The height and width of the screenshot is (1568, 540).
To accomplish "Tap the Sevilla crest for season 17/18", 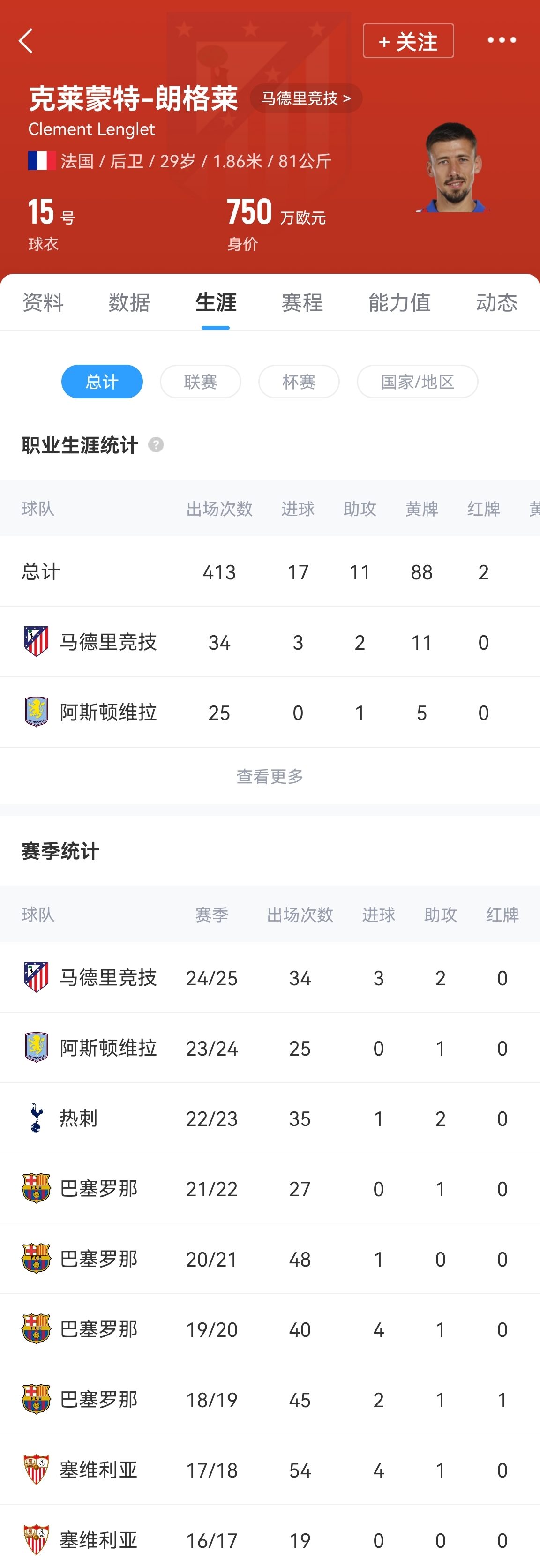I will tap(36, 1470).
